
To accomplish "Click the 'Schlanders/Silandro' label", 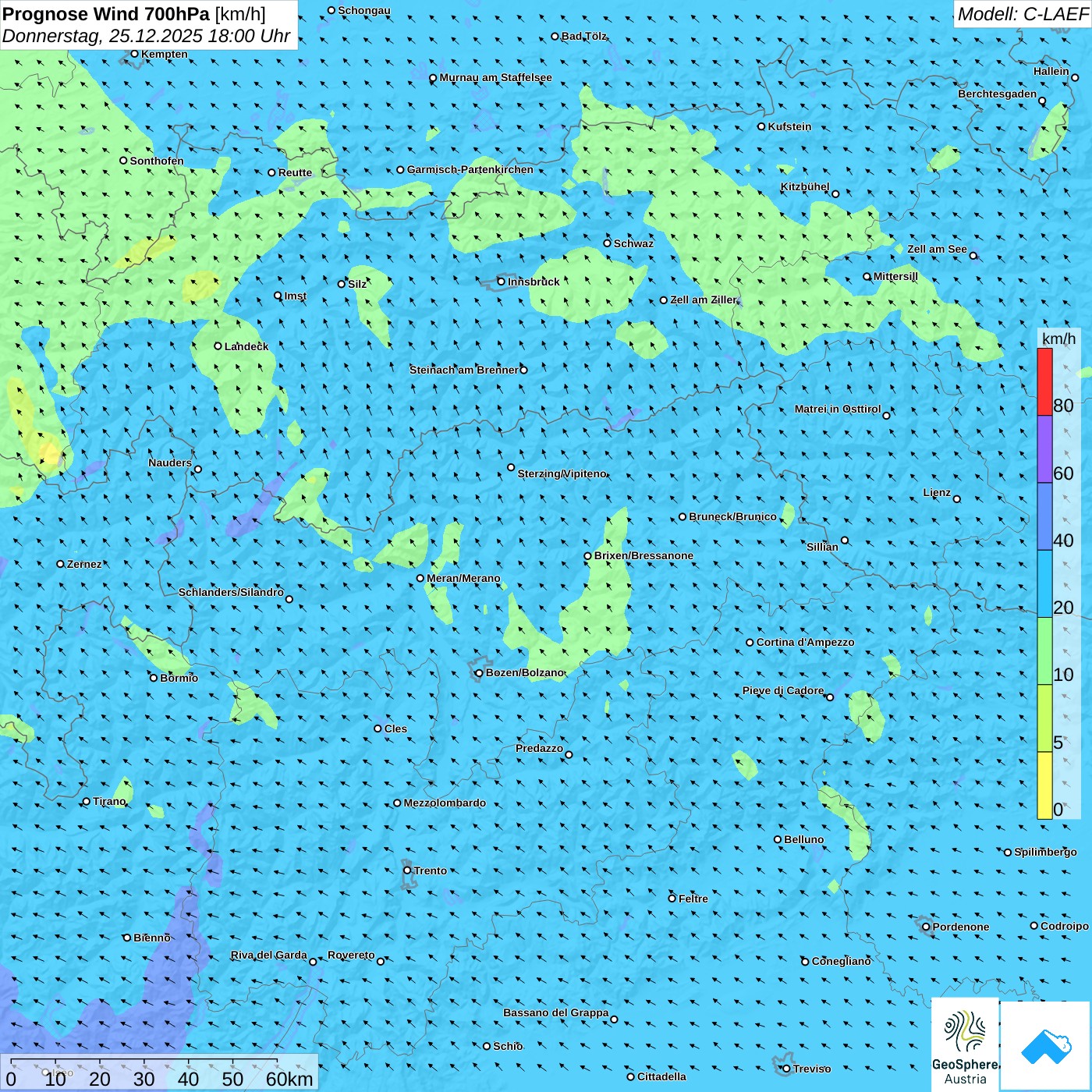I will 231,592.
